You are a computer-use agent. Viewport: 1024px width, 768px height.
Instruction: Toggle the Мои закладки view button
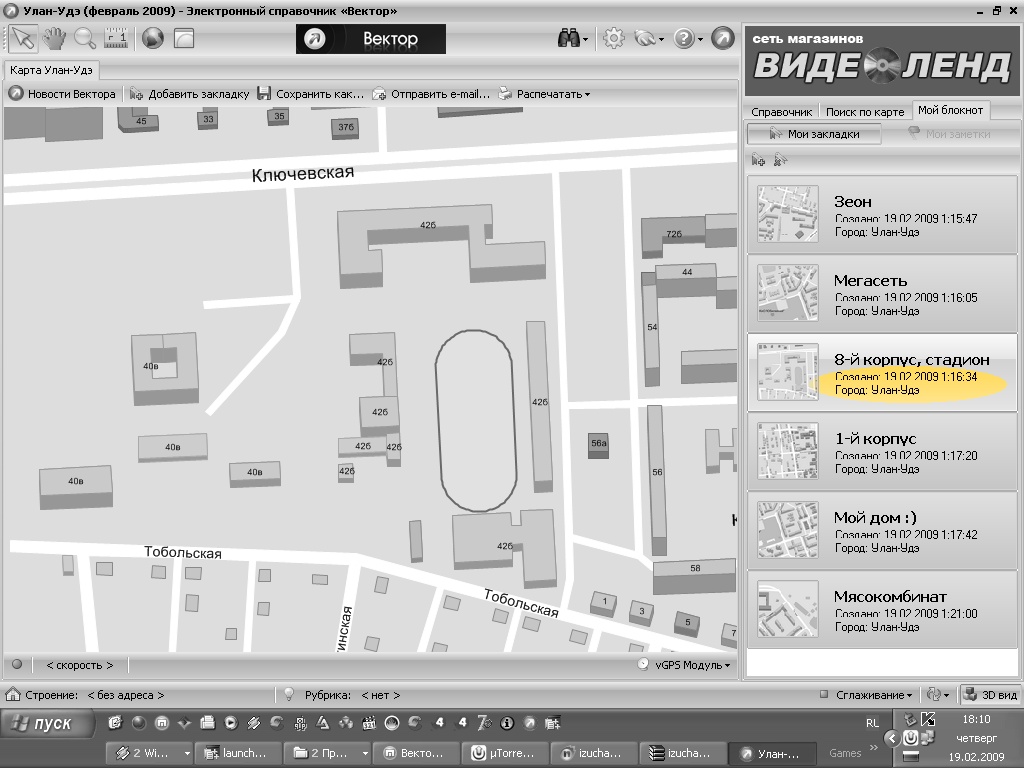pos(814,134)
